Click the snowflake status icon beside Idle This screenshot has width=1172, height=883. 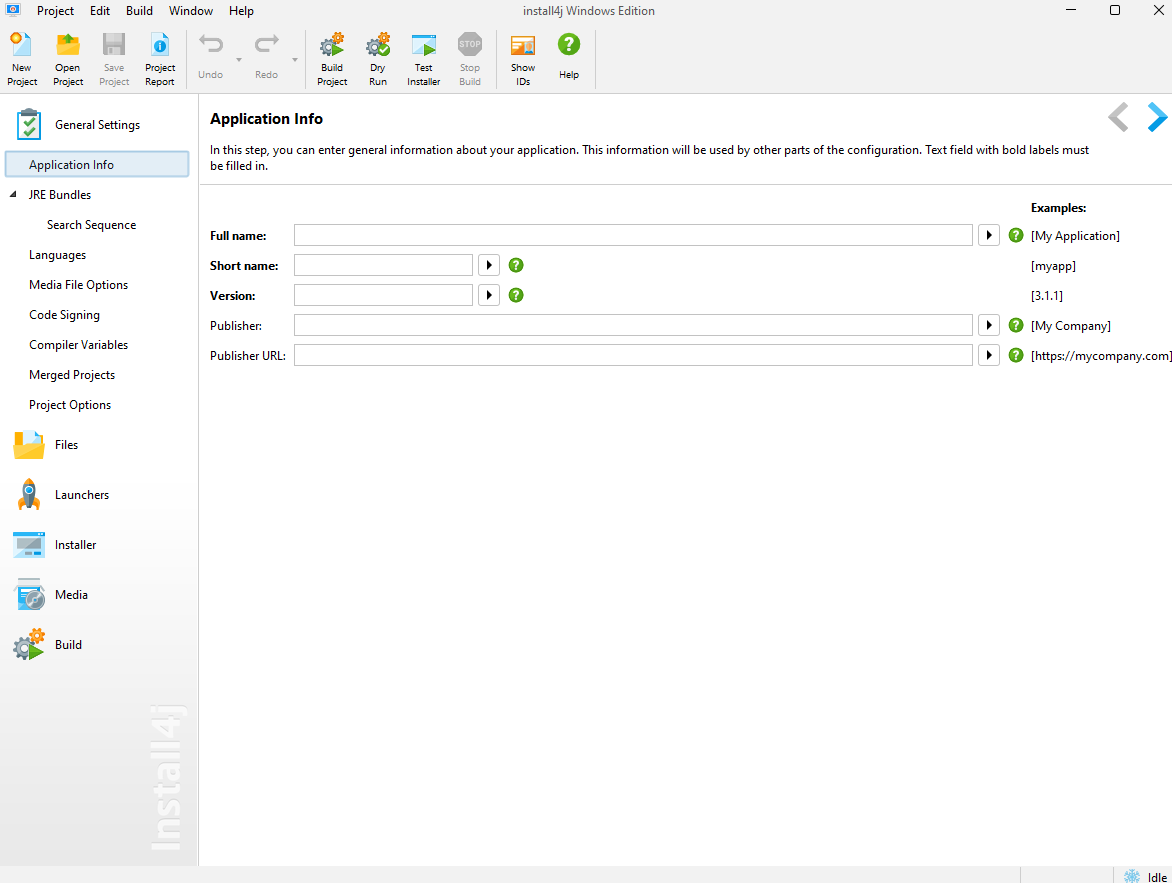pos(1132,876)
